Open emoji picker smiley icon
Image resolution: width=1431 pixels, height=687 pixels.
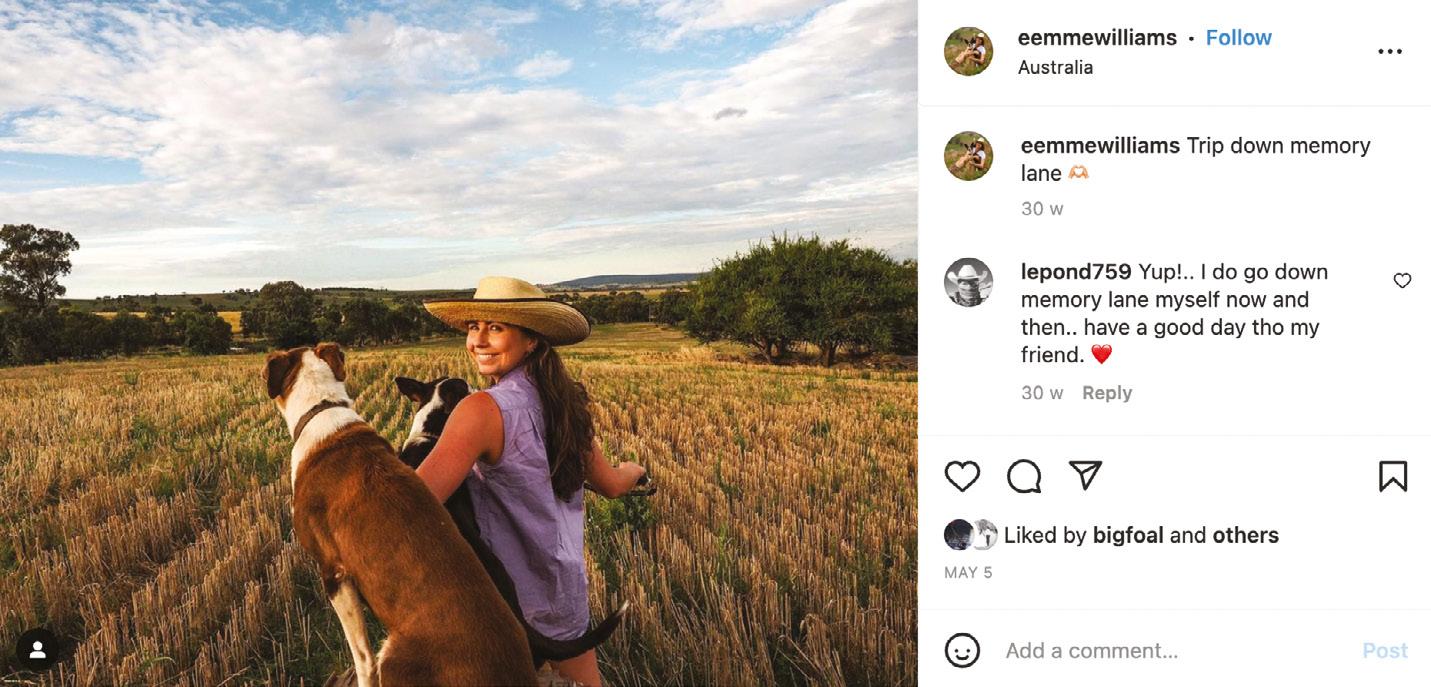(962, 651)
